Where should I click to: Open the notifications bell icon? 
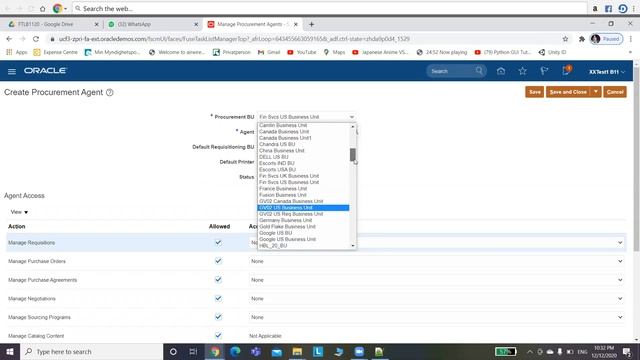click(566, 71)
